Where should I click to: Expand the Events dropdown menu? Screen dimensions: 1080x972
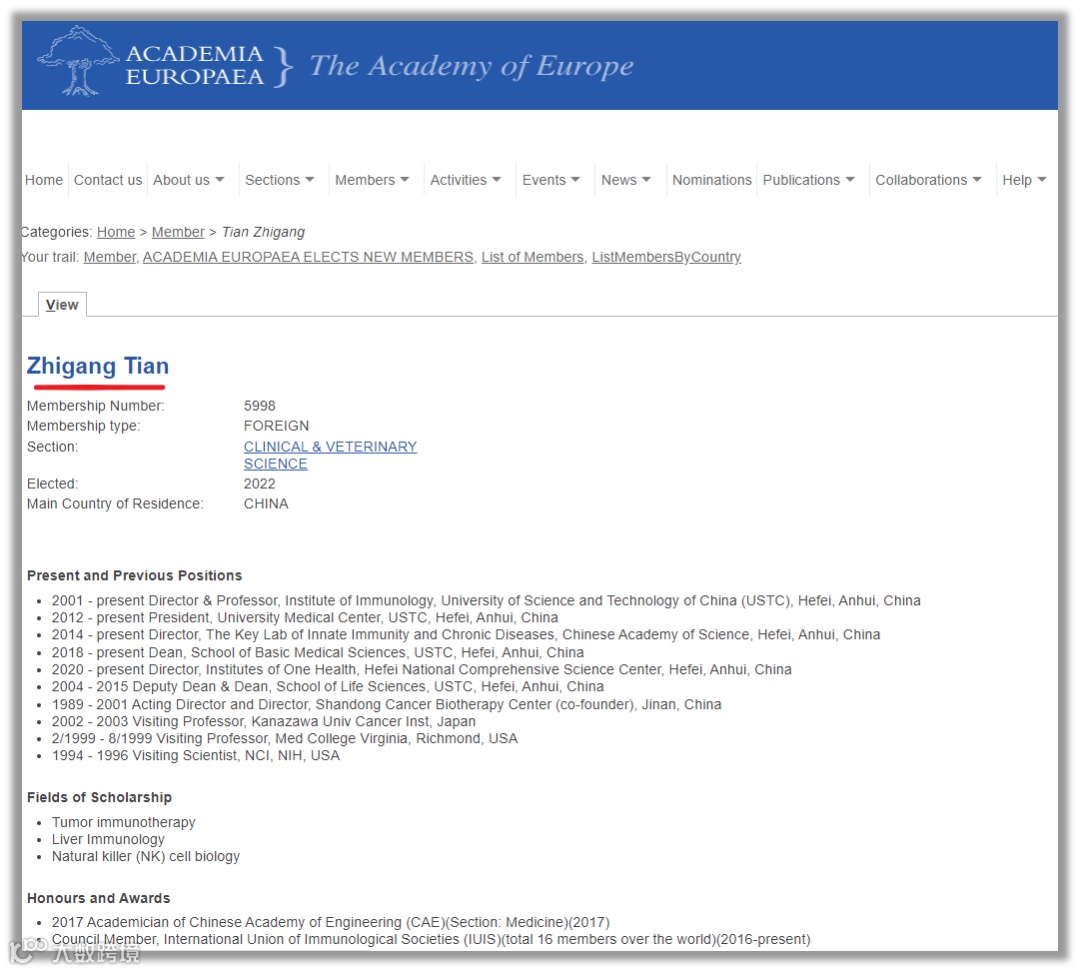point(551,180)
